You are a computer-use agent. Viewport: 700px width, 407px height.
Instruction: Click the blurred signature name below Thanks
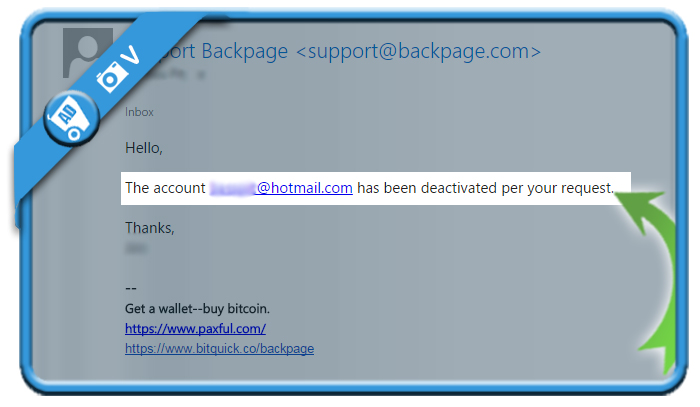point(136,248)
